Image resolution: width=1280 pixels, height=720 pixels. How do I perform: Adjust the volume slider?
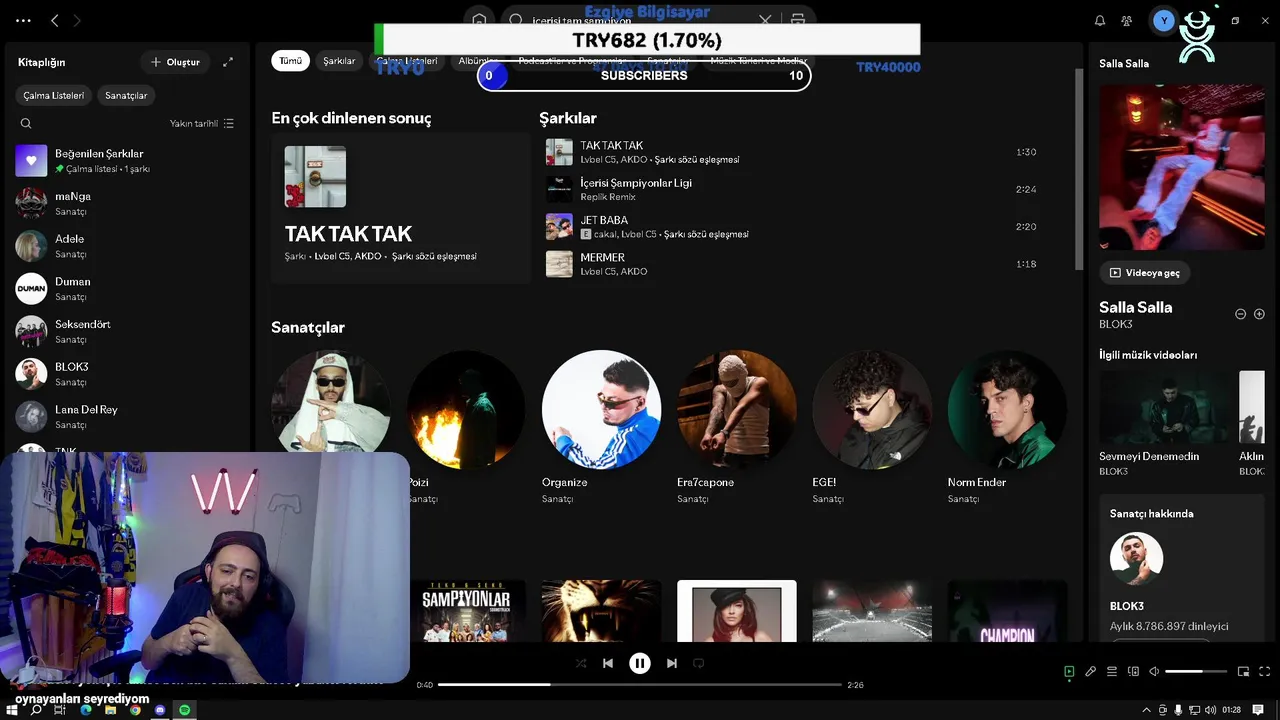(1196, 672)
